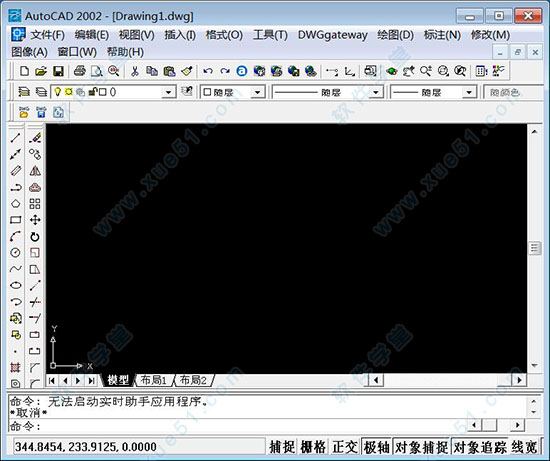This screenshot has width=550, height=461.
Task: Open the 文件(F) menu
Action: (47, 35)
